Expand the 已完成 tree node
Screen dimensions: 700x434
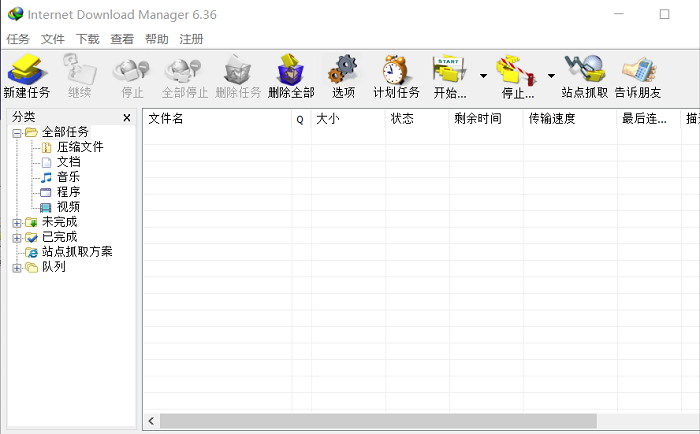17,238
